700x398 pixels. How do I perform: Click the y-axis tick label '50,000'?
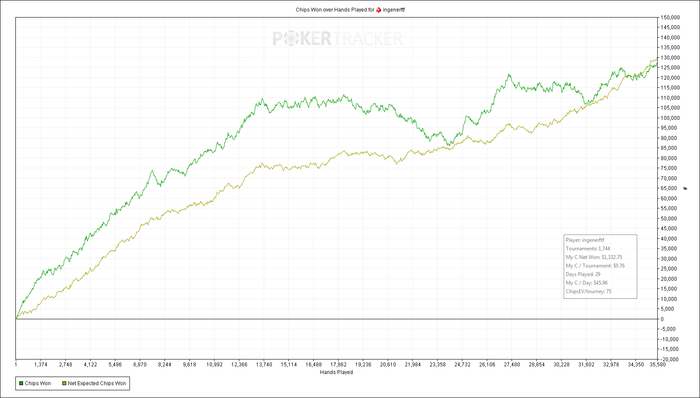(x=669, y=219)
